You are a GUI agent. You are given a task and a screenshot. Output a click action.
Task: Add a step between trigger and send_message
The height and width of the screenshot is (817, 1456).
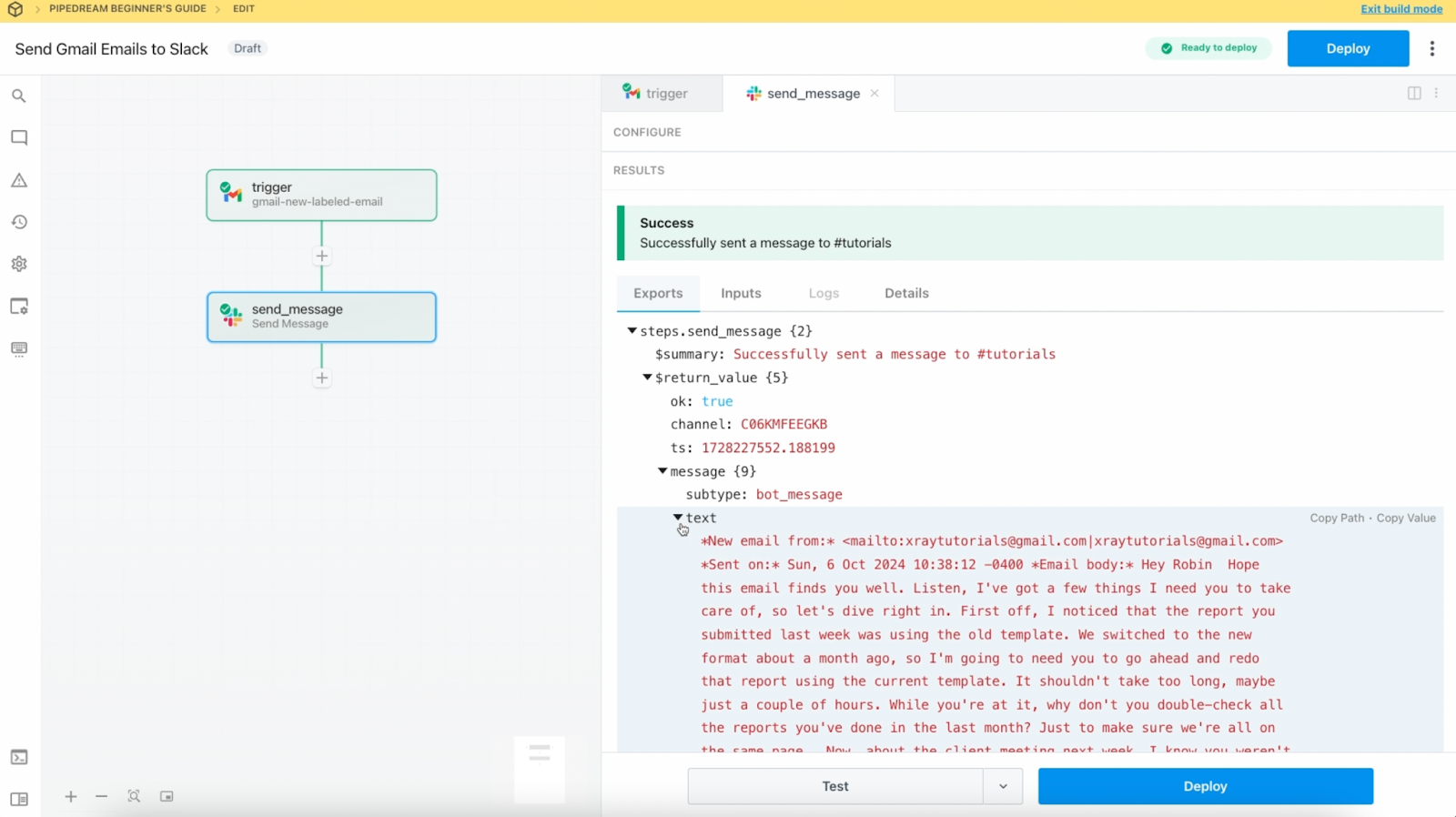click(x=321, y=256)
